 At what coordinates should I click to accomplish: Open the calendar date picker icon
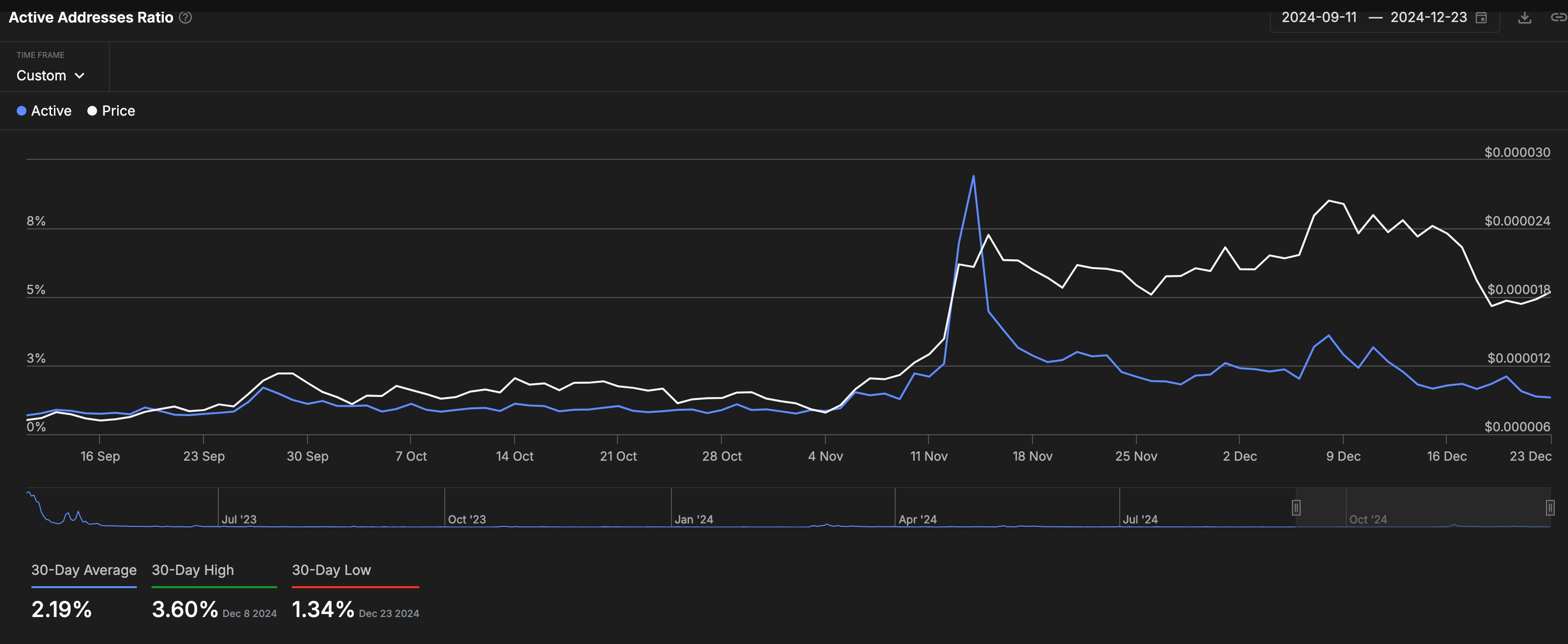[1482, 18]
